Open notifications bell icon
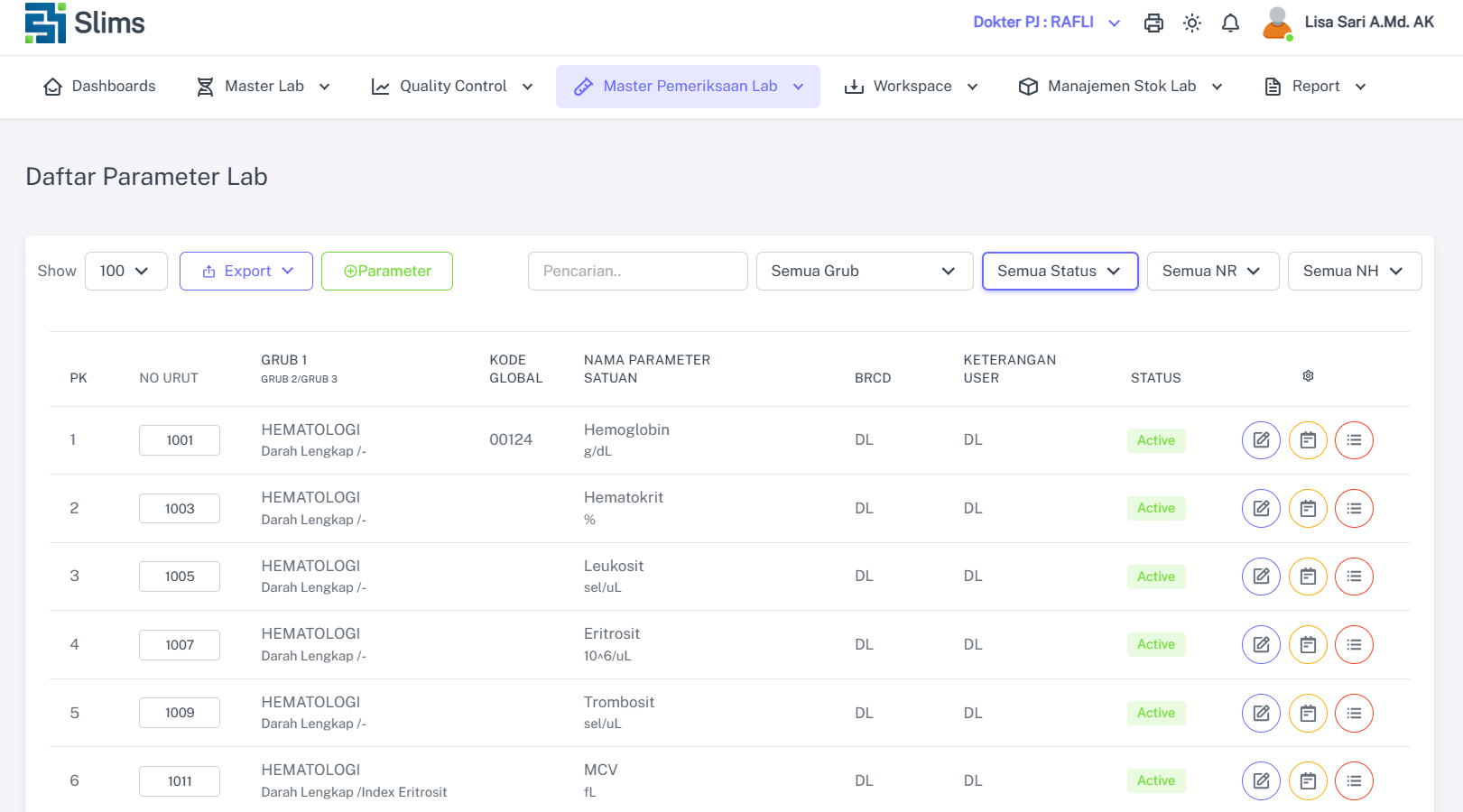Viewport: 1463px width, 812px height. [x=1230, y=23]
